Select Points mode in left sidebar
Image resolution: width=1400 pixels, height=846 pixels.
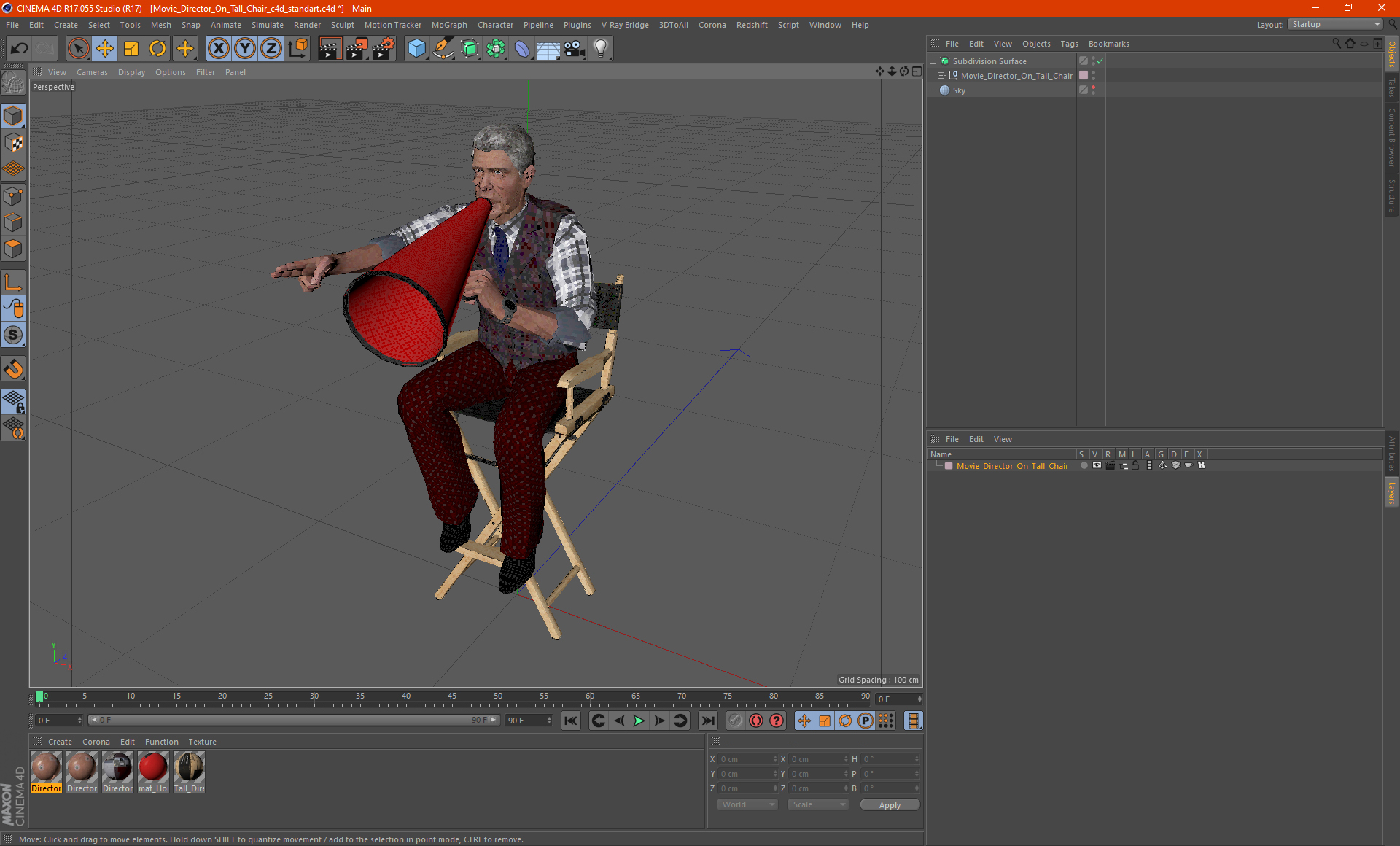click(x=13, y=196)
